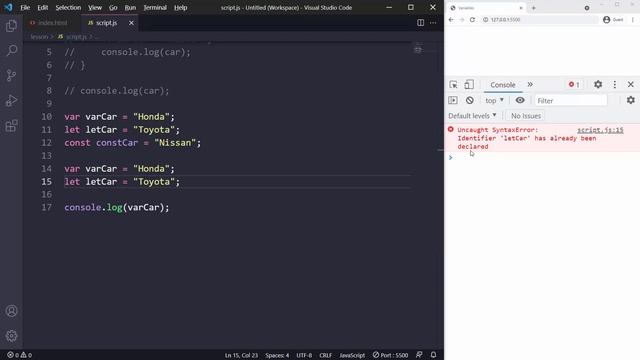Split the editor to the right
This screenshot has height=360, width=640.
[420, 23]
